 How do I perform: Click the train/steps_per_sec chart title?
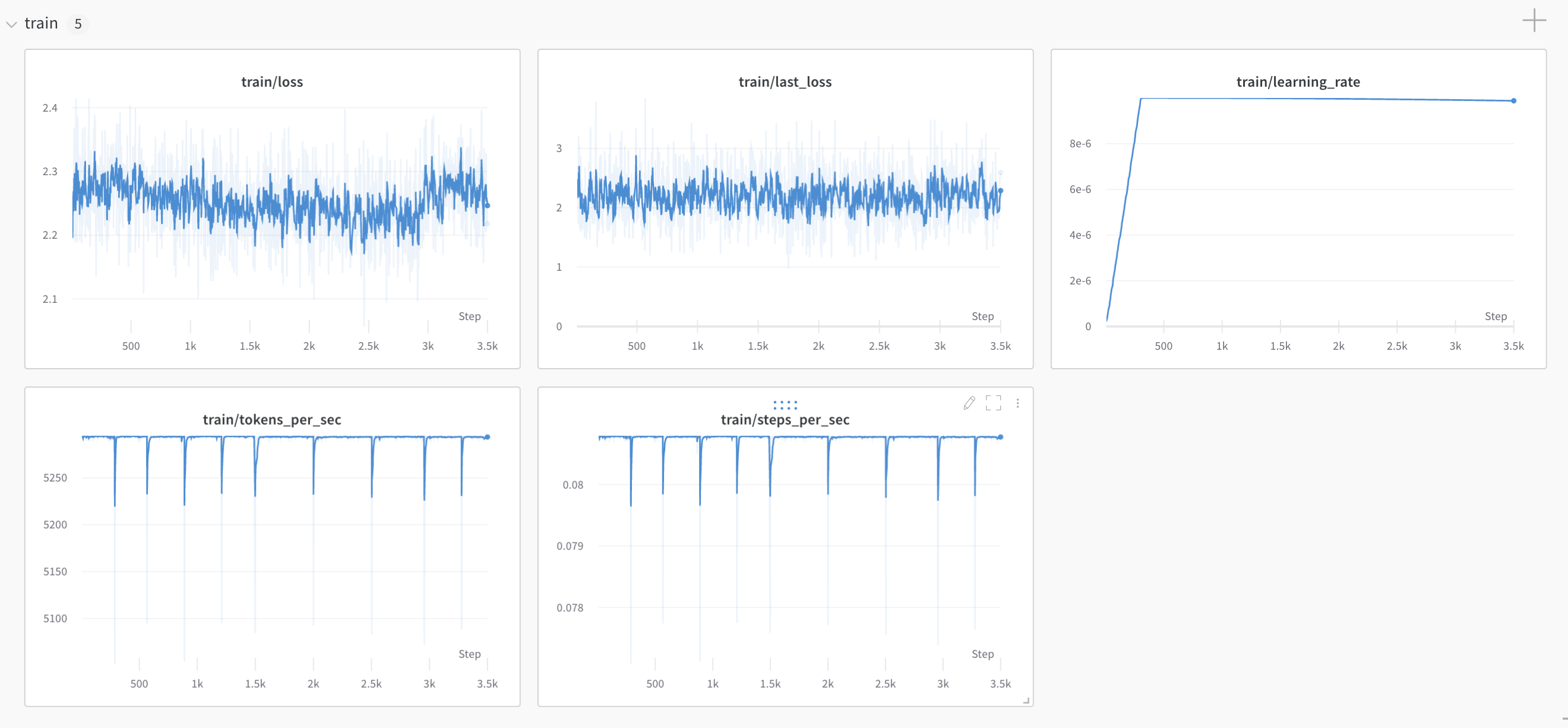click(x=785, y=419)
